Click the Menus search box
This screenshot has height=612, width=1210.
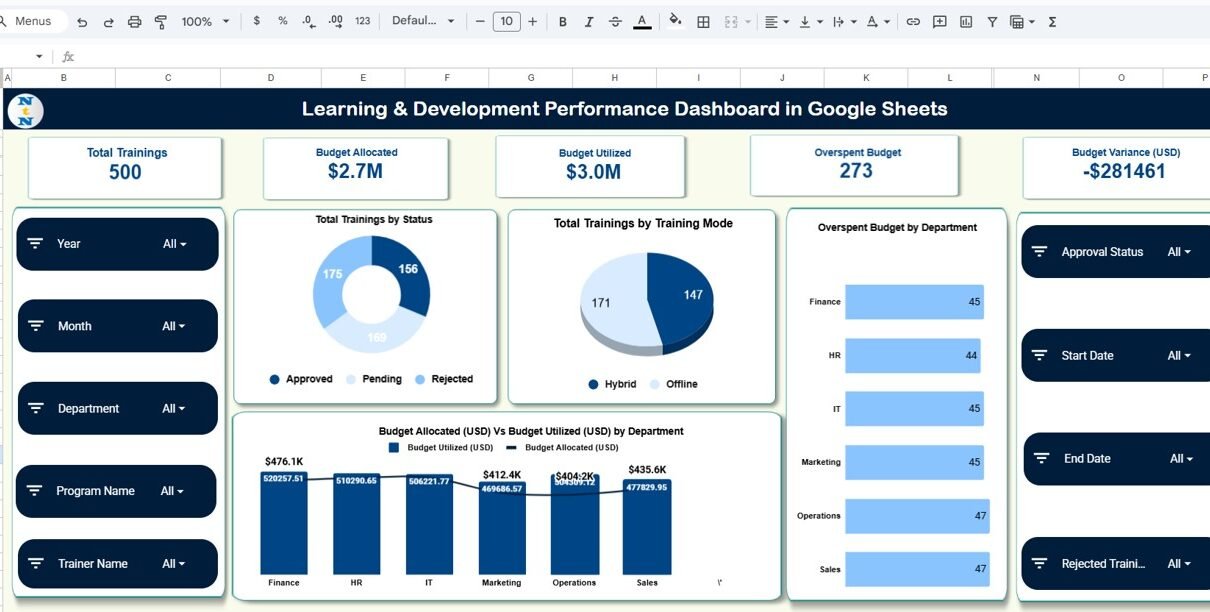click(x=34, y=22)
